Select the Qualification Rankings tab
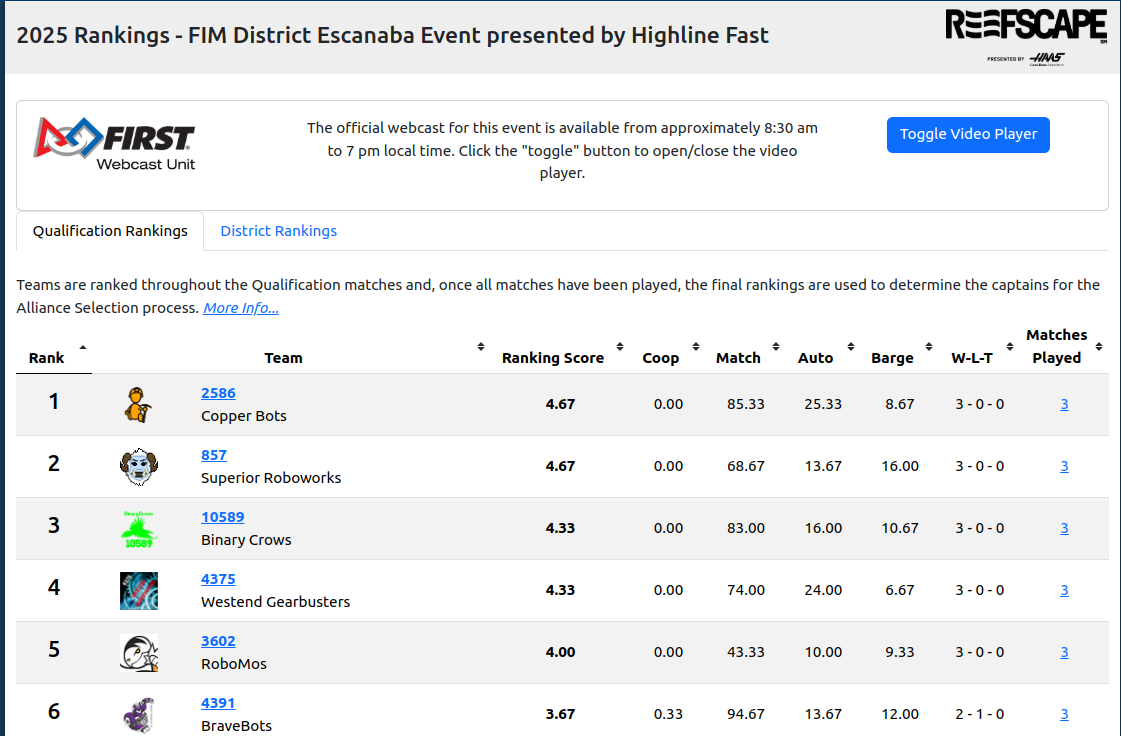 [x=110, y=231]
